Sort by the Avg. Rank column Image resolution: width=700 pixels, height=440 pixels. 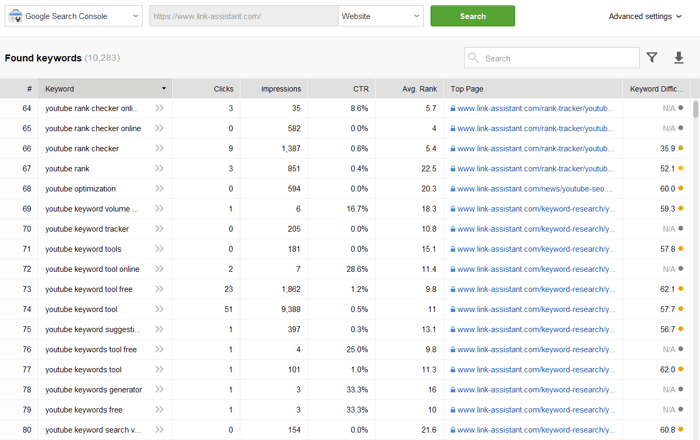coord(410,89)
